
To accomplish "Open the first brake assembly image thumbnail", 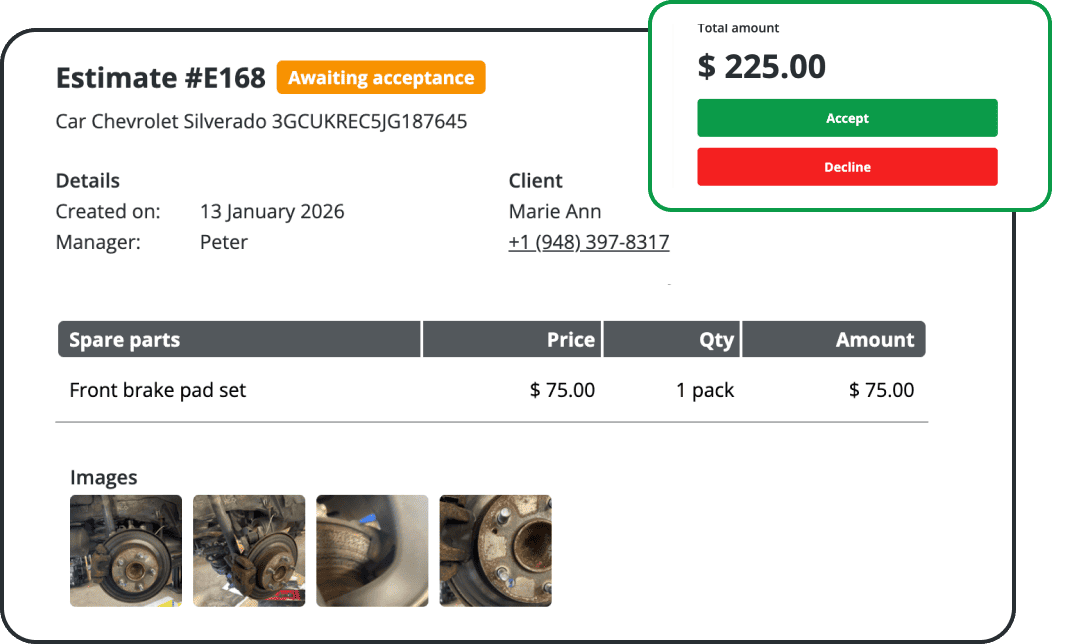I will pos(125,550).
